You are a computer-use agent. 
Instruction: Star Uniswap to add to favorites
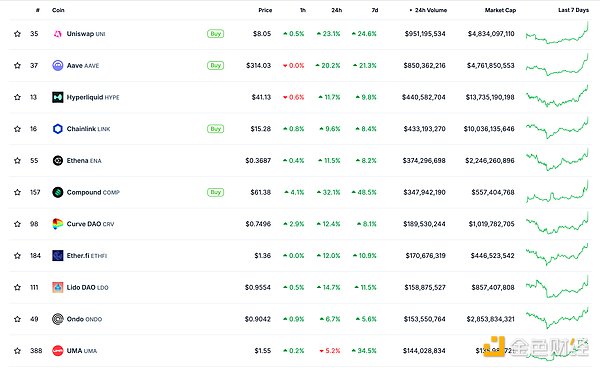click(x=17, y=34)
